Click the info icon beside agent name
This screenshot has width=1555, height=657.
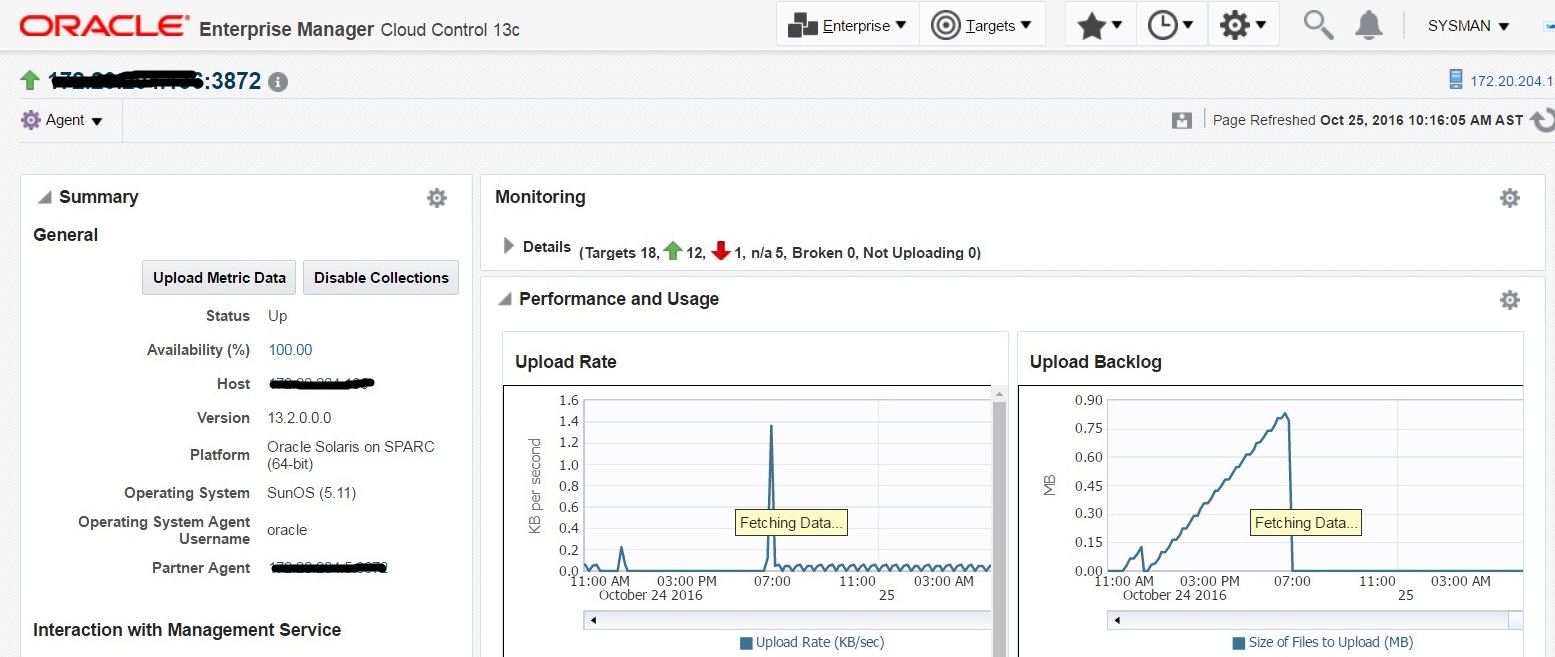click(278, 82)
